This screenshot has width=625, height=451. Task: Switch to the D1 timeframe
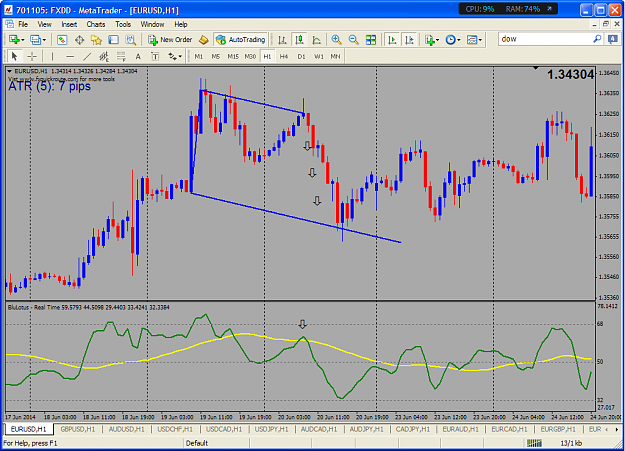[301, 56]
